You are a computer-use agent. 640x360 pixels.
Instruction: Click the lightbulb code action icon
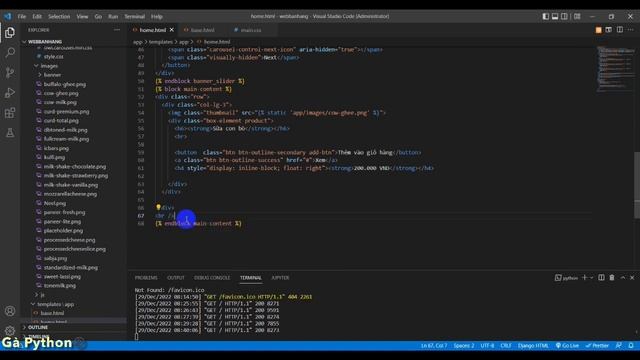158,207
